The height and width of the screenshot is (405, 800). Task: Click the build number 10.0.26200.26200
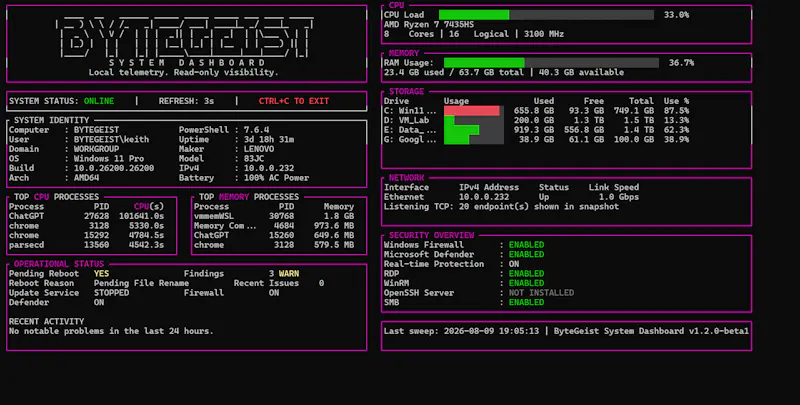(x=114, y=168)
